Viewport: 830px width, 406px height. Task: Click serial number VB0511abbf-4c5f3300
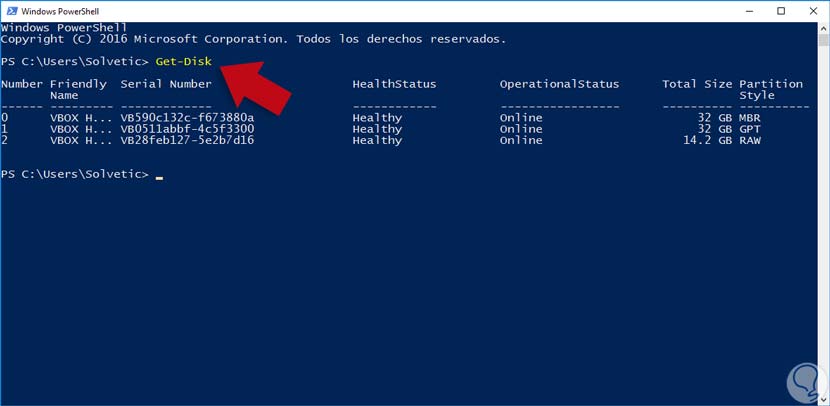[187, 129]
